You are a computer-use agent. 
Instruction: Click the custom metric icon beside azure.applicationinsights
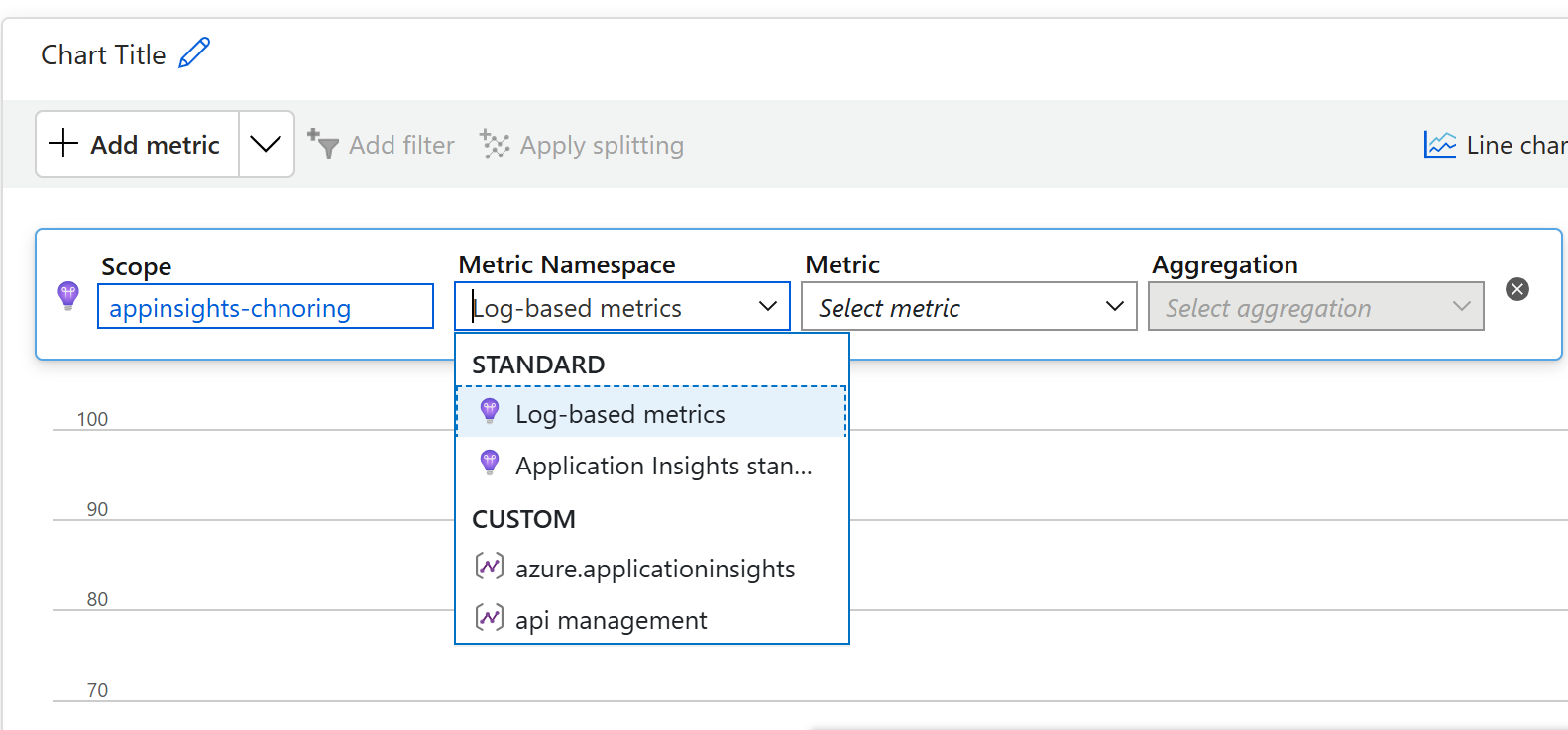[490, 566]
